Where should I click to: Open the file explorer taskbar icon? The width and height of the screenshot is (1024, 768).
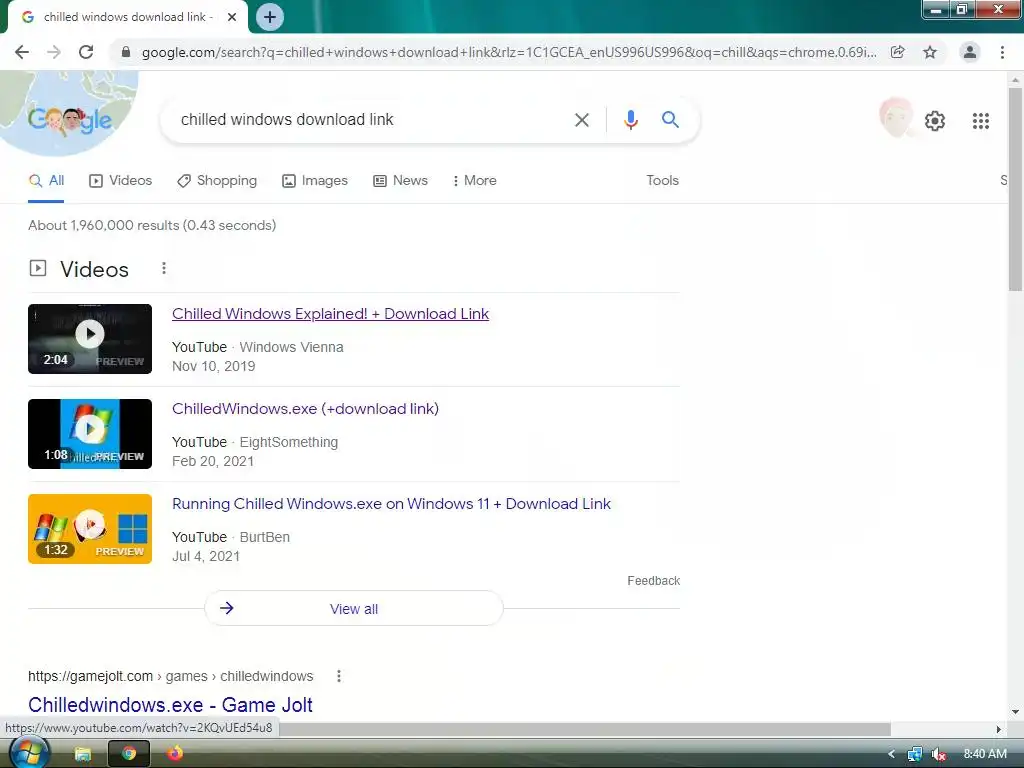(x=82, y=754)
